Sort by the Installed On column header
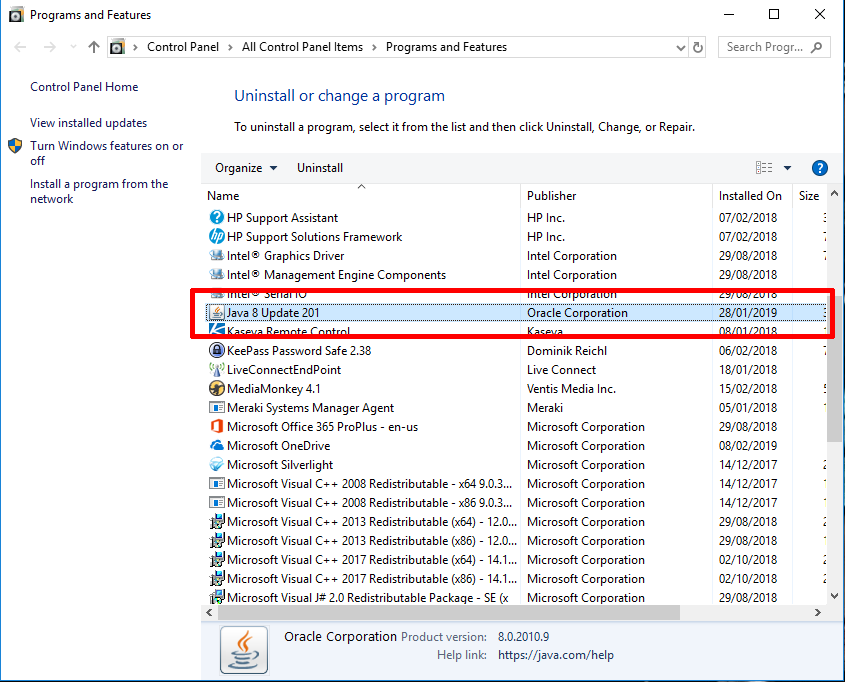845x682 pixels. click(752, 196)
